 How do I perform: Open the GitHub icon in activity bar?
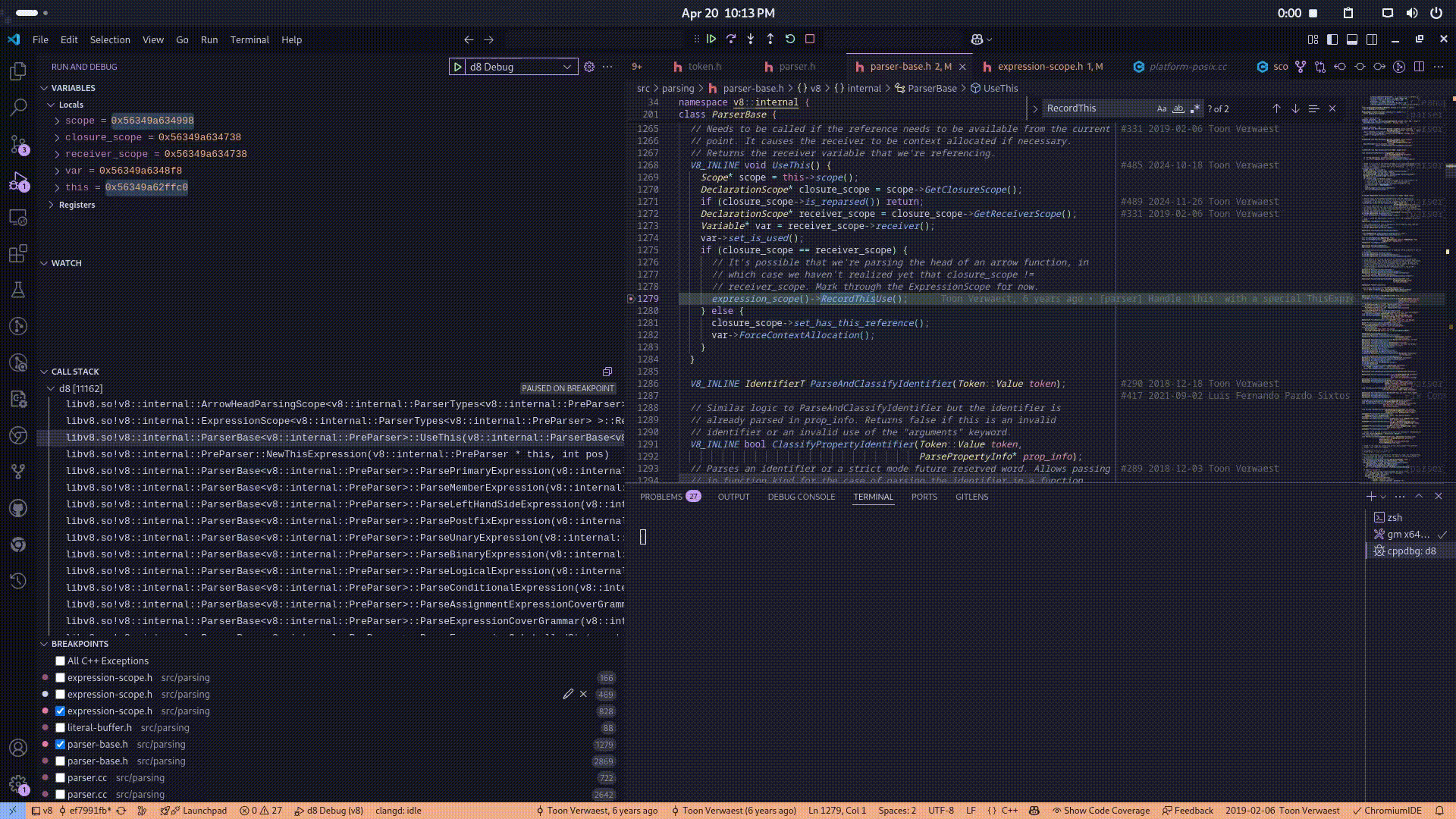(18, 508)
